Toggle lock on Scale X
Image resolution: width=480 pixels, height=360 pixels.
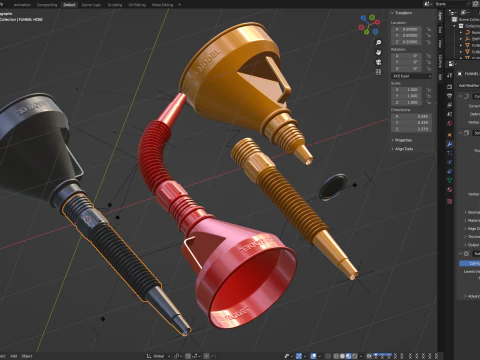[428, 90]
